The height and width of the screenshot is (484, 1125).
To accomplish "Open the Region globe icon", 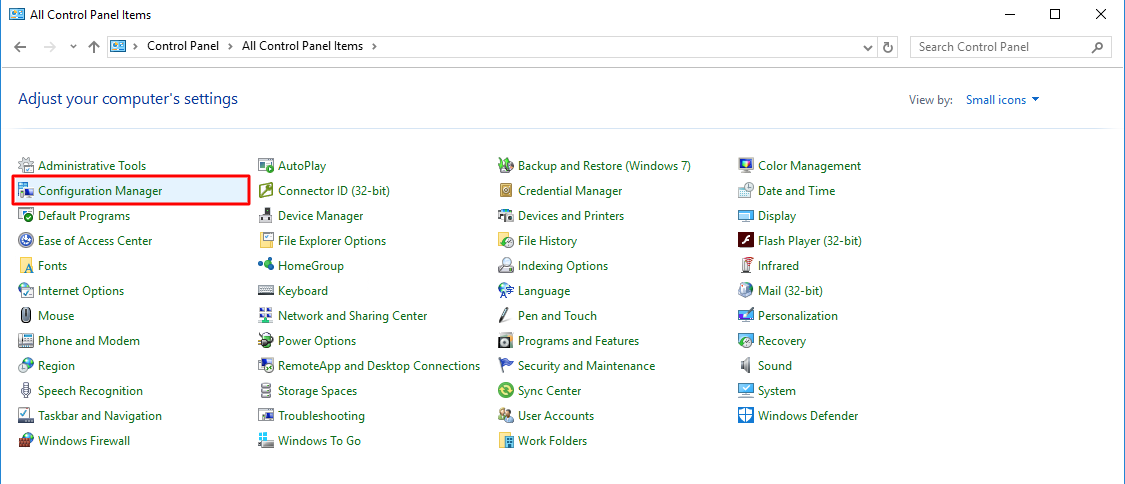I will 26,366.
